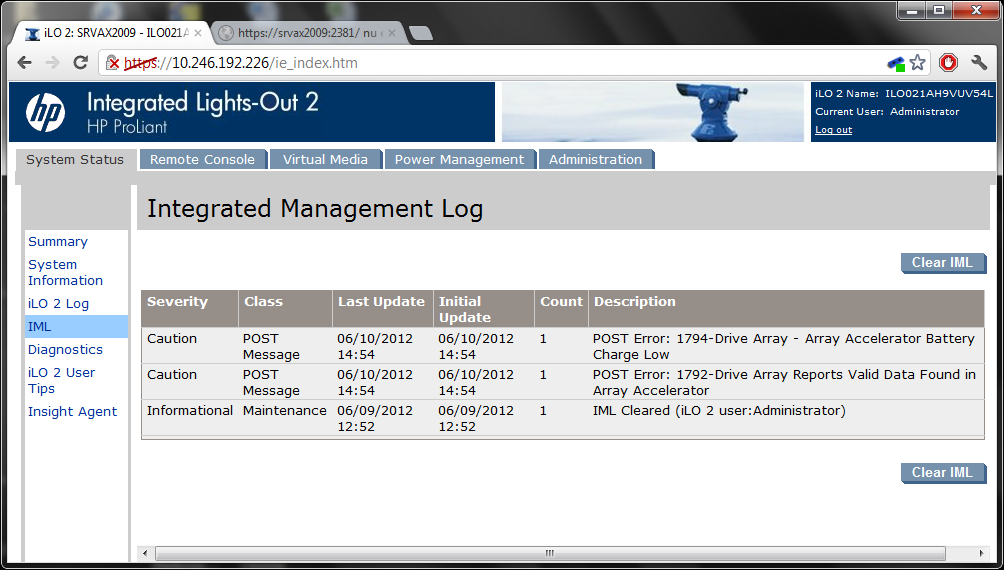Viewport: 1004px width, 570px height.
Task: Click the HP logo in the header
Action: 45,112
